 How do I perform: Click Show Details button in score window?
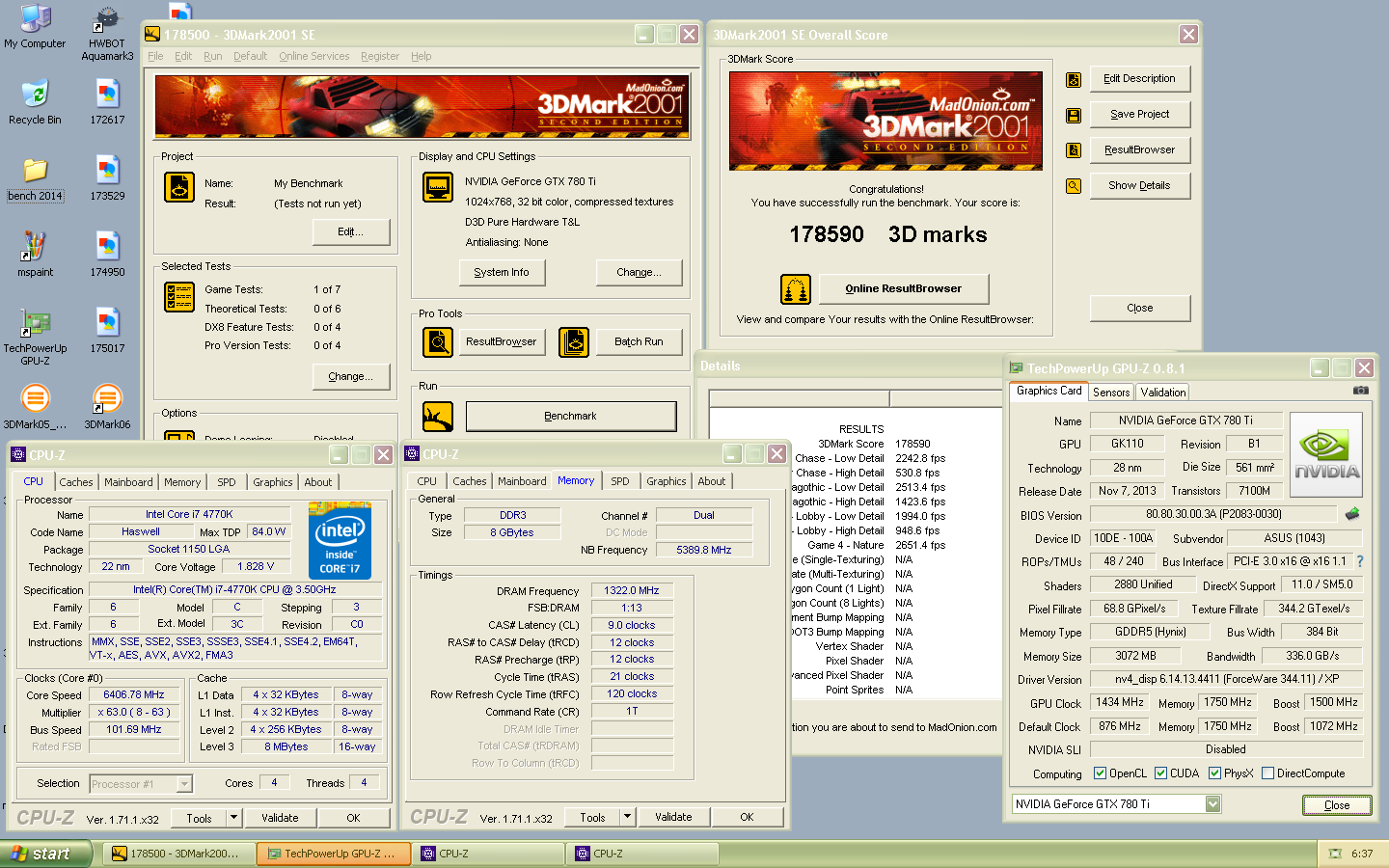pos(1140,186)
